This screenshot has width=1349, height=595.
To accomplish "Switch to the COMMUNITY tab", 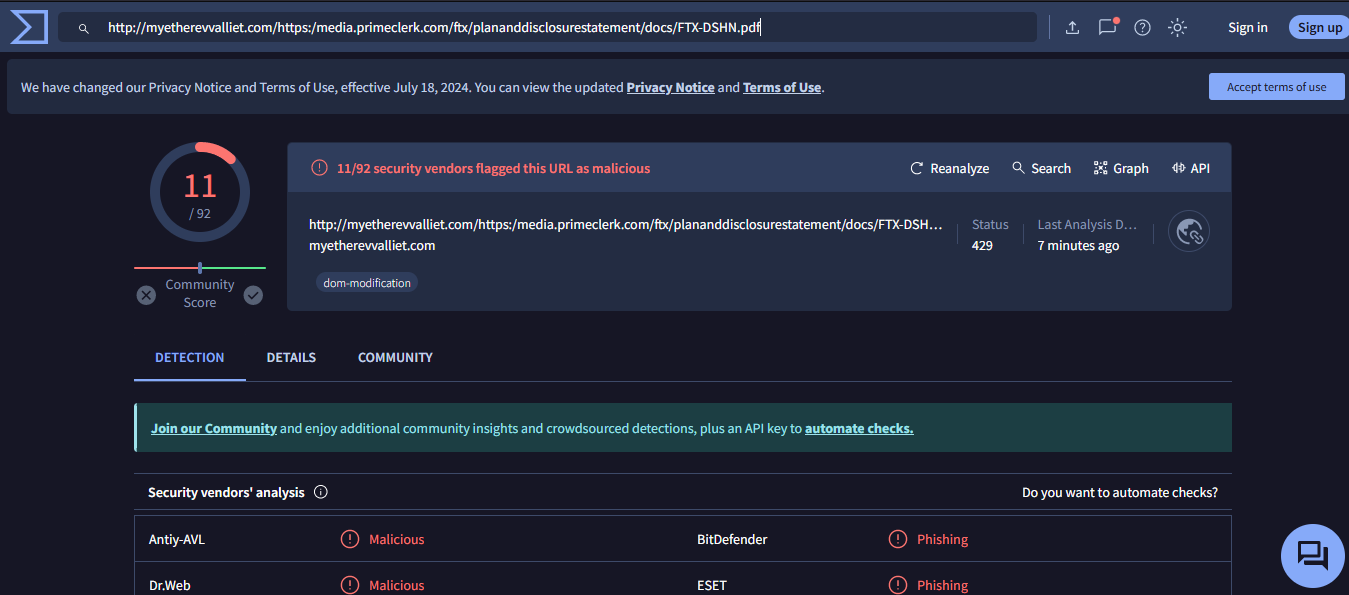I will click(x=395, y=357).
